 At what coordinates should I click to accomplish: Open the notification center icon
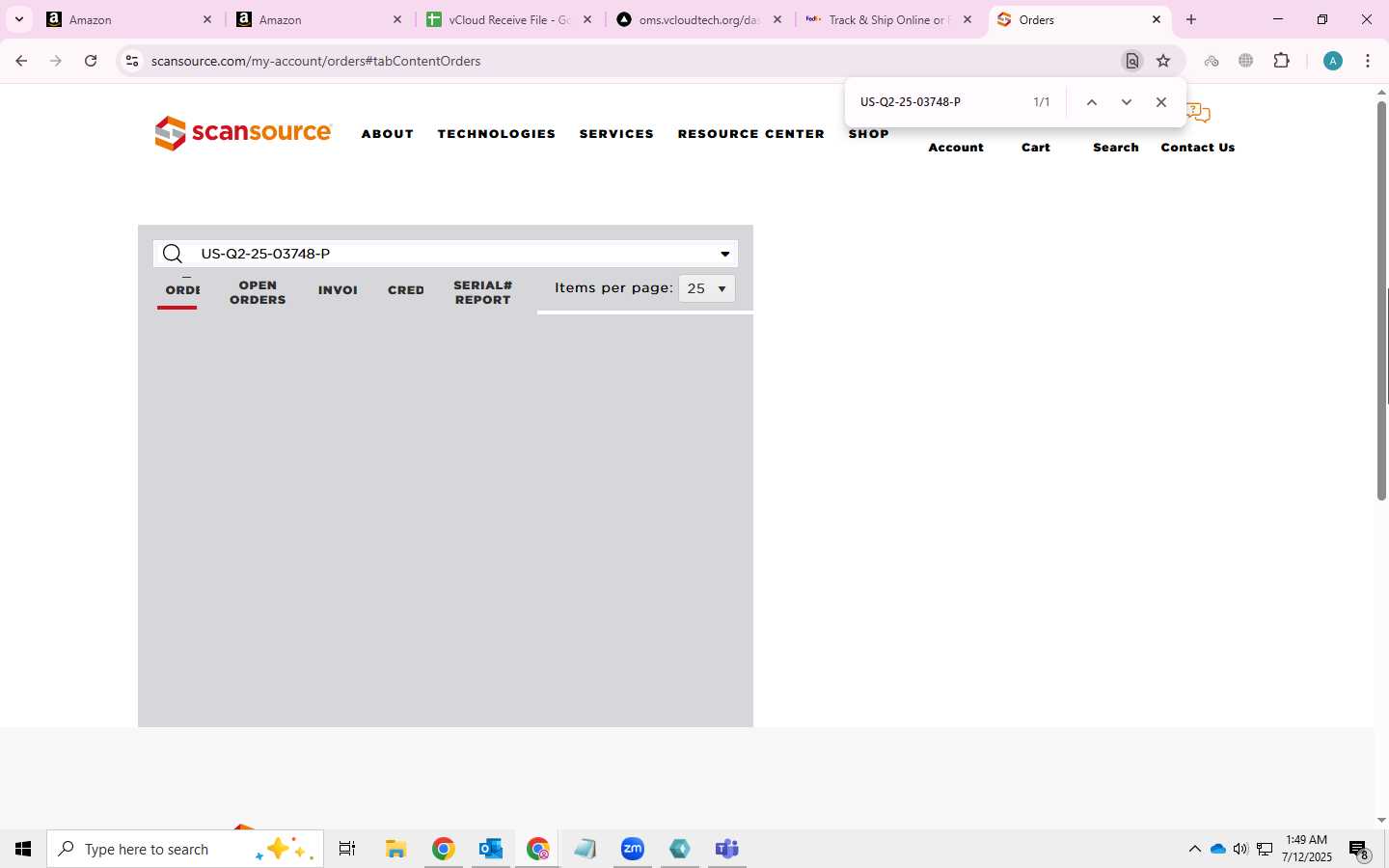(1359, 850)
